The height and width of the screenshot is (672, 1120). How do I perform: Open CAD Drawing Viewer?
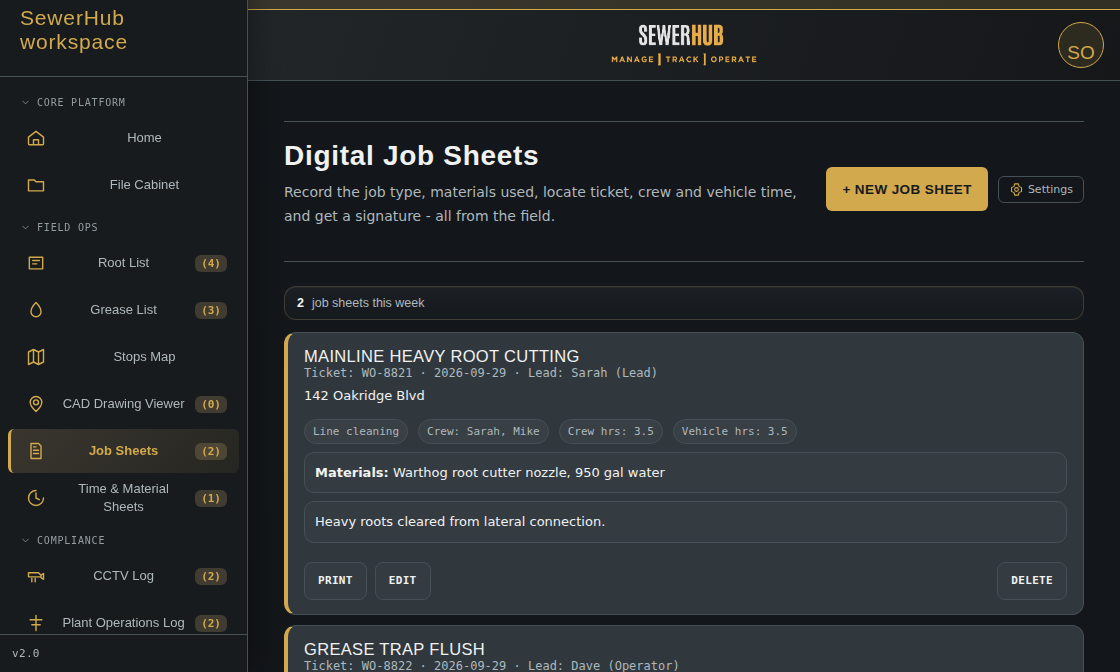124,404
